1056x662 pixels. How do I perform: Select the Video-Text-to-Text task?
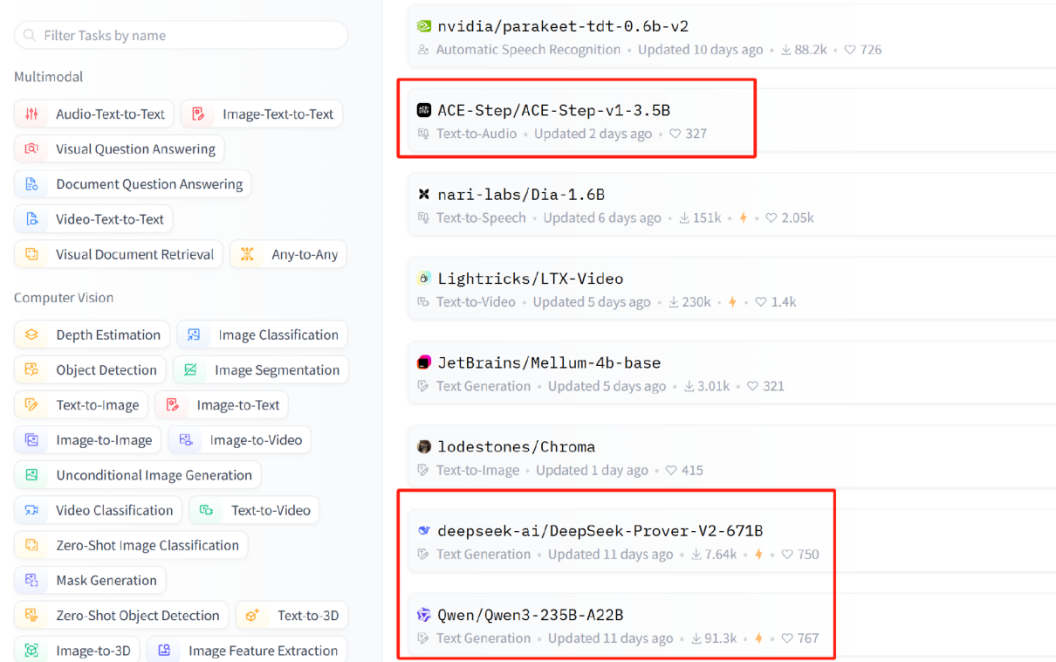tap(94, 219)
